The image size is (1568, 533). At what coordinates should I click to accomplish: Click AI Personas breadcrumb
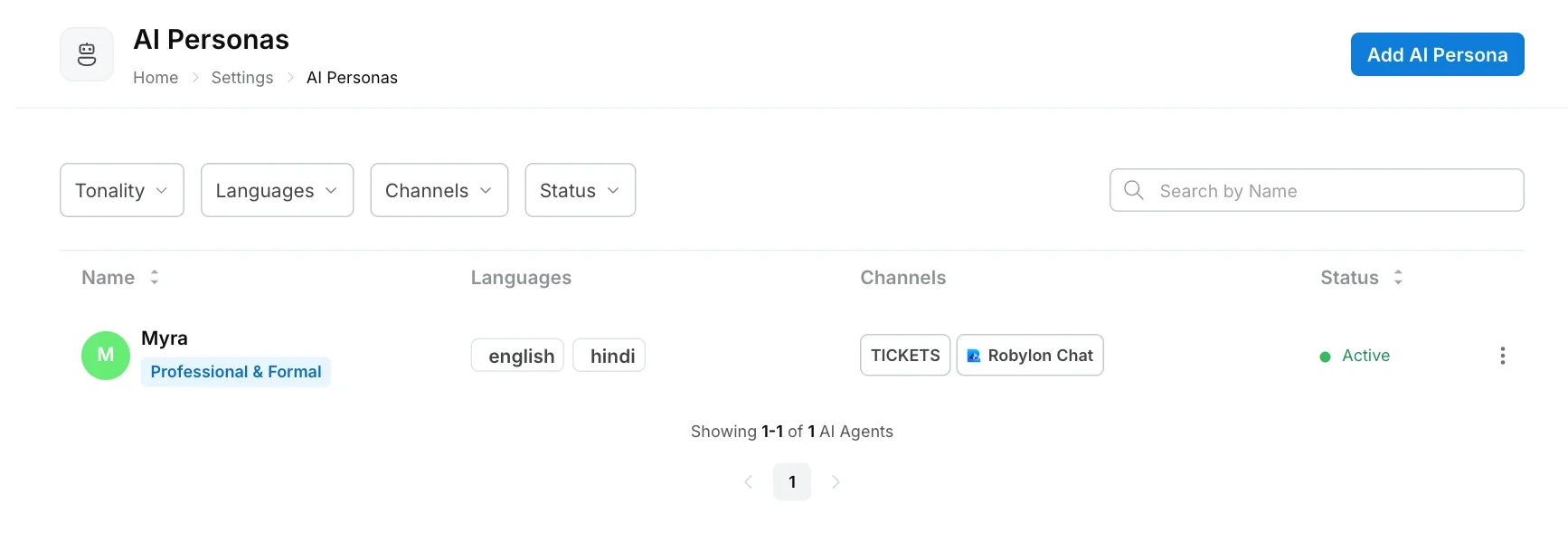[x=352, y=78]
